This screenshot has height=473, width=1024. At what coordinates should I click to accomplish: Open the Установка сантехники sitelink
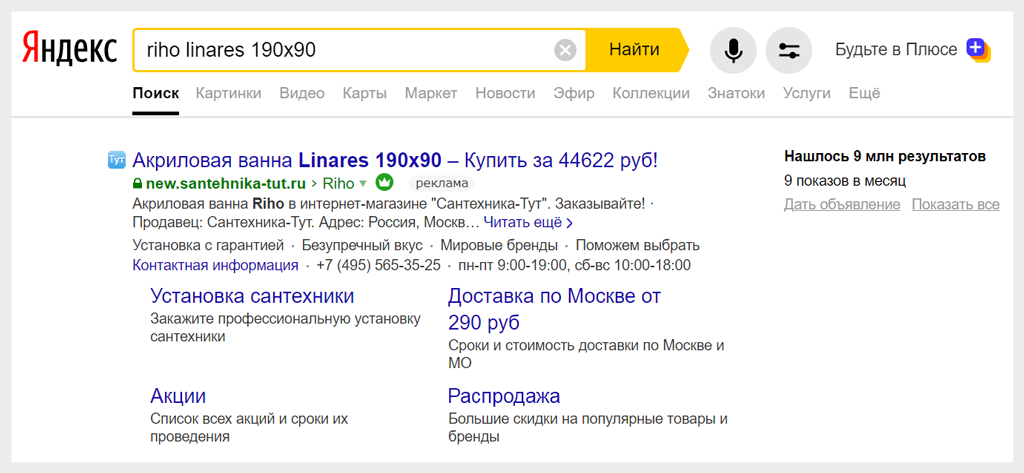(252, 297)
